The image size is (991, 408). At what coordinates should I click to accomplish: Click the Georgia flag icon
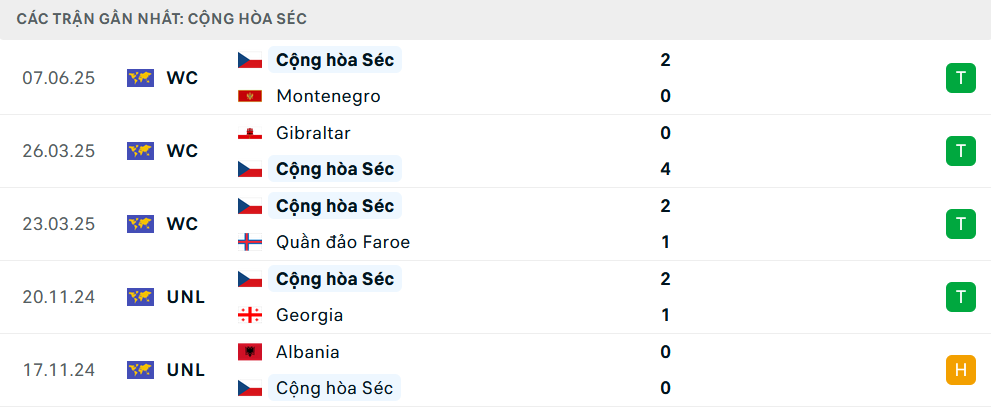(x=250, y=315)
